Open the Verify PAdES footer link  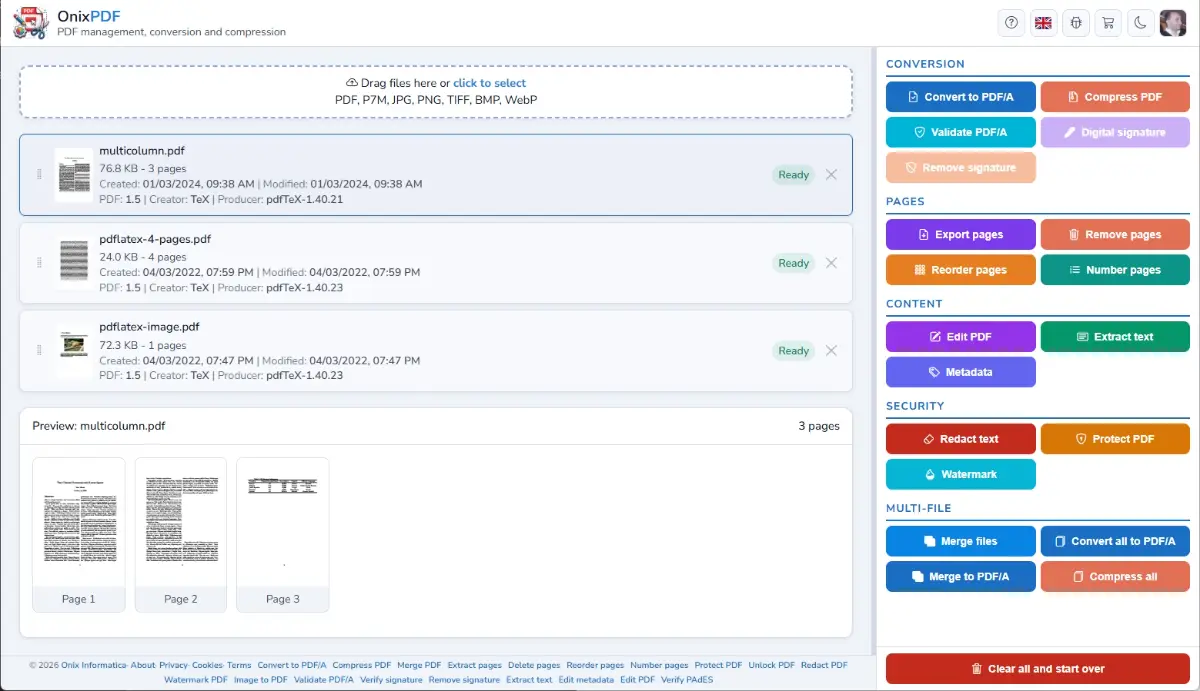click(687, 680)
